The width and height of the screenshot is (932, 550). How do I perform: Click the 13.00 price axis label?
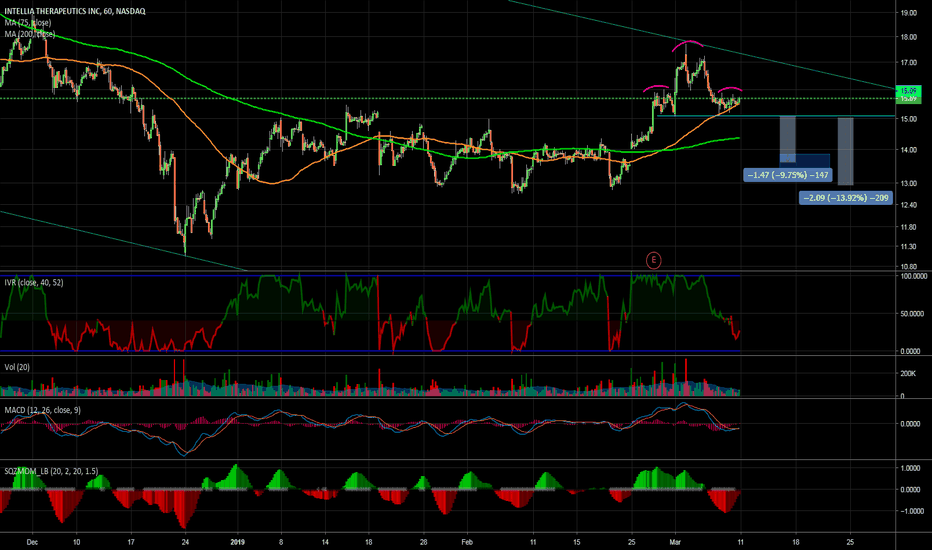tap(908, 184)
